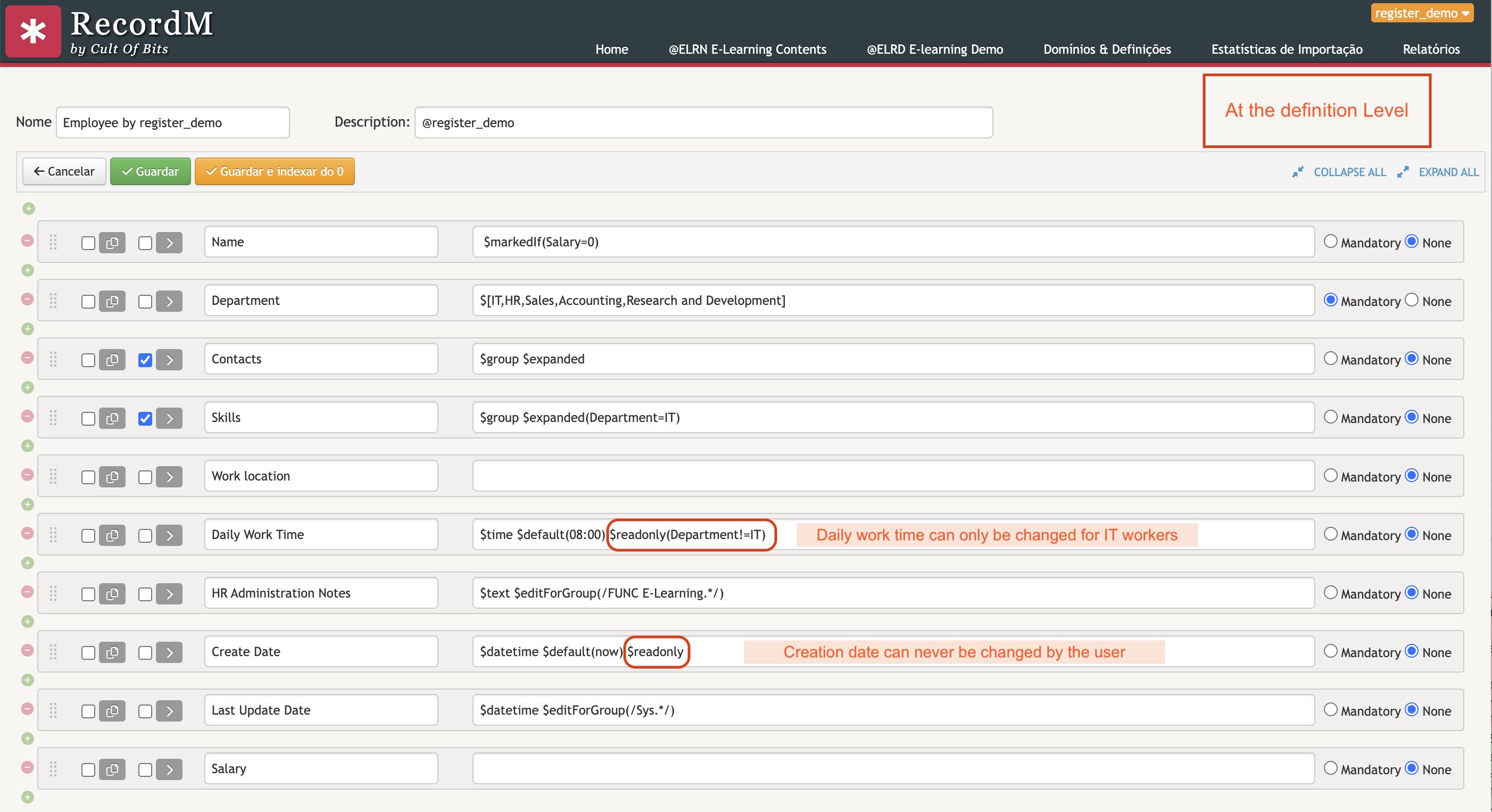Image resolution: width=1492 pixels, height=812 pixels.
Task: Mark the Salary field as Mandatory
Action: coord(1330,768)
